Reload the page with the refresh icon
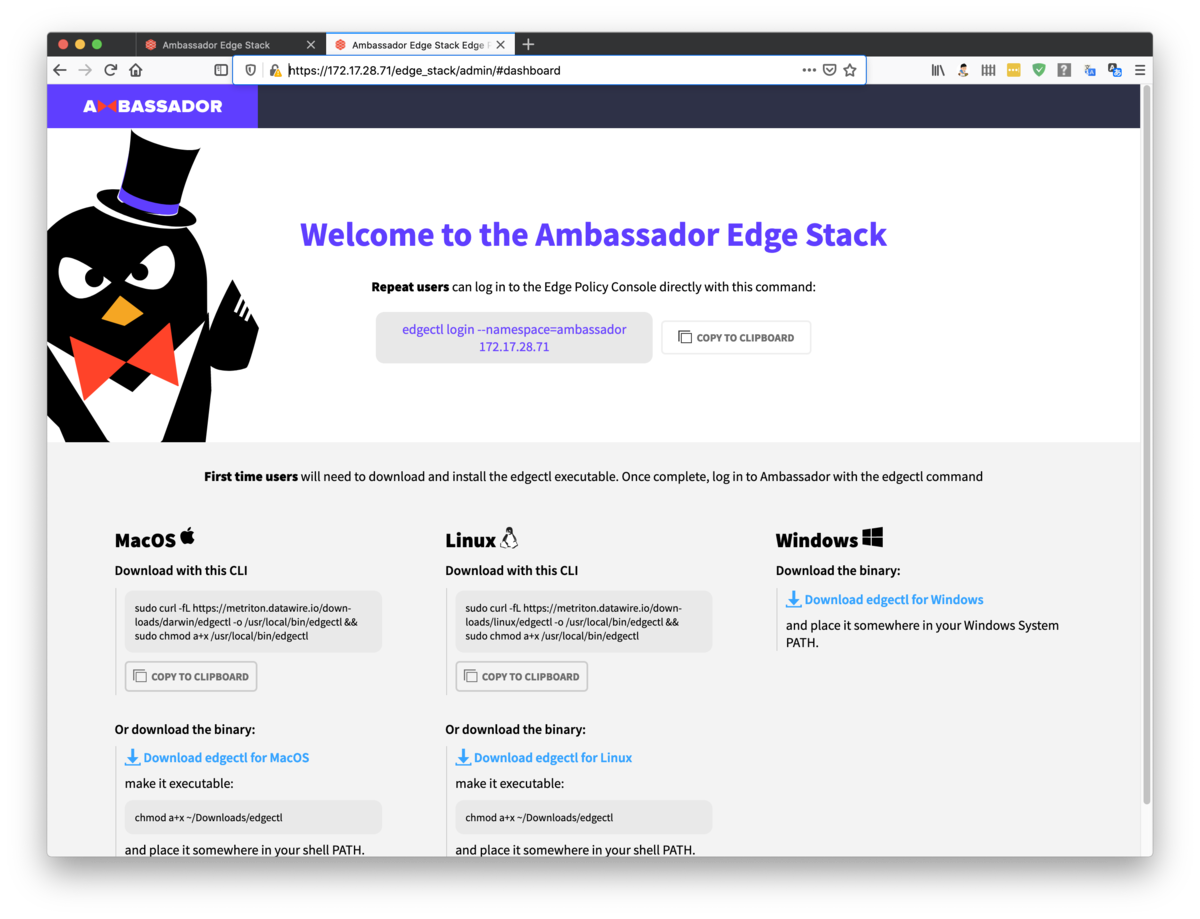The image size is (1200, 919). (111, 71)
